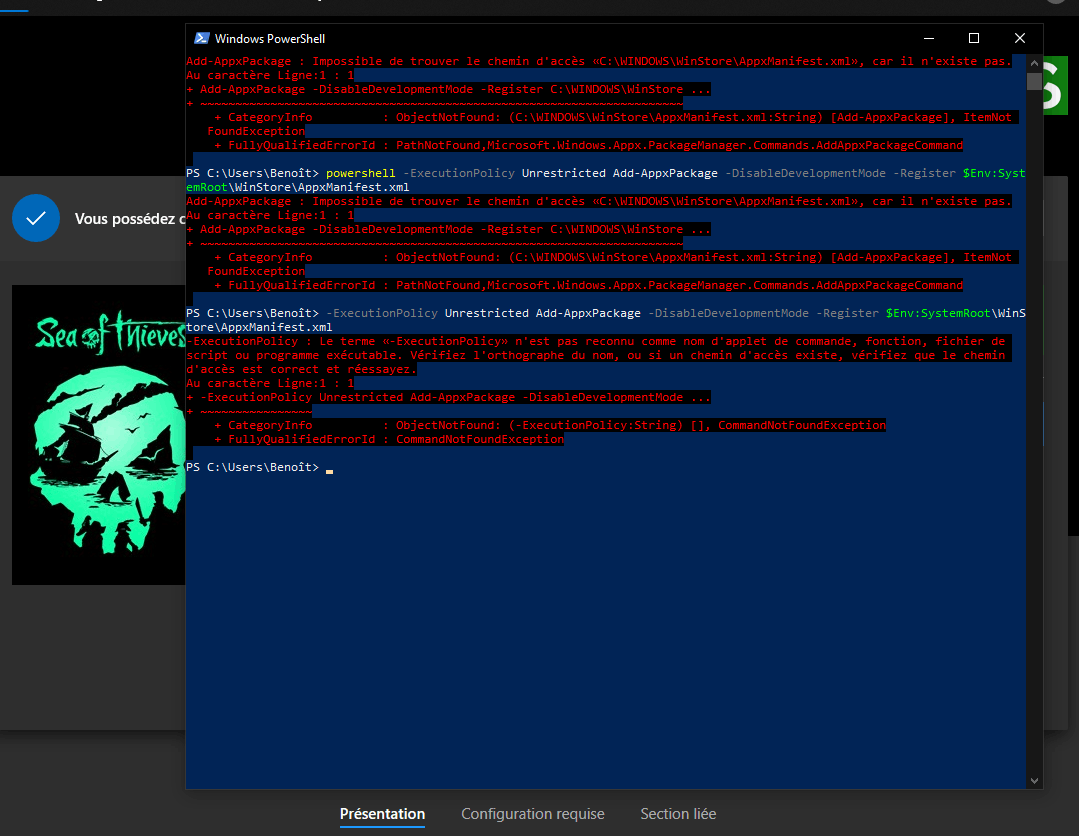Click the green '$Env:SystemRoot' variable text

click(938, 313)
